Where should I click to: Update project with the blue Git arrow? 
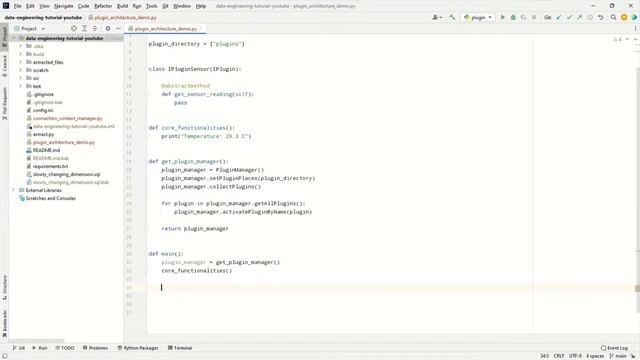click(x=559, y=18)
